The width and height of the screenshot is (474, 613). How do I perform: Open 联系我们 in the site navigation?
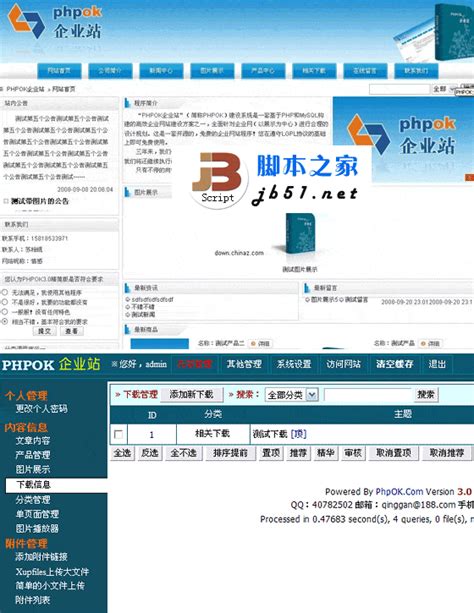tap(416, 71)
